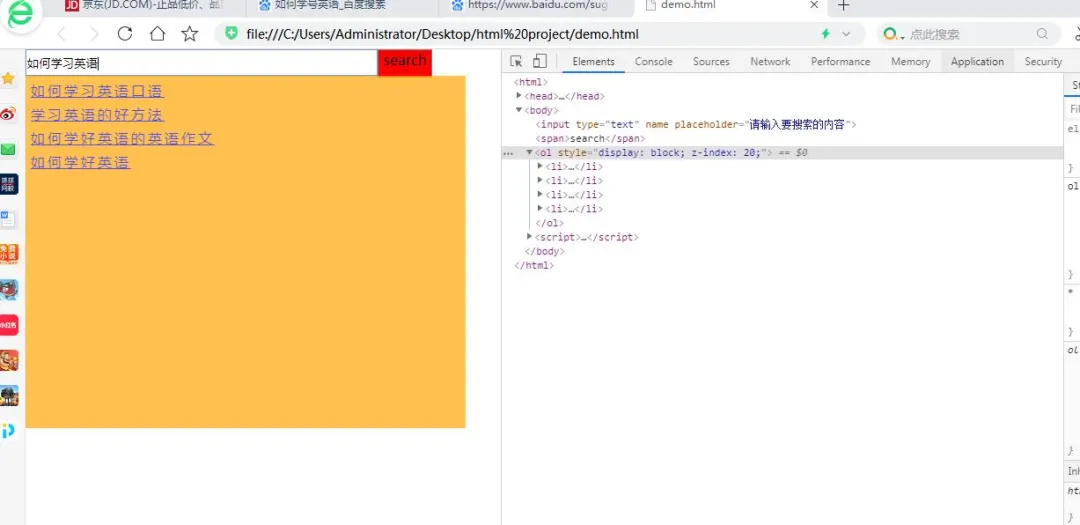
Task: Click the ellipsis beside the ol line
Action: [x=509, y=153]
